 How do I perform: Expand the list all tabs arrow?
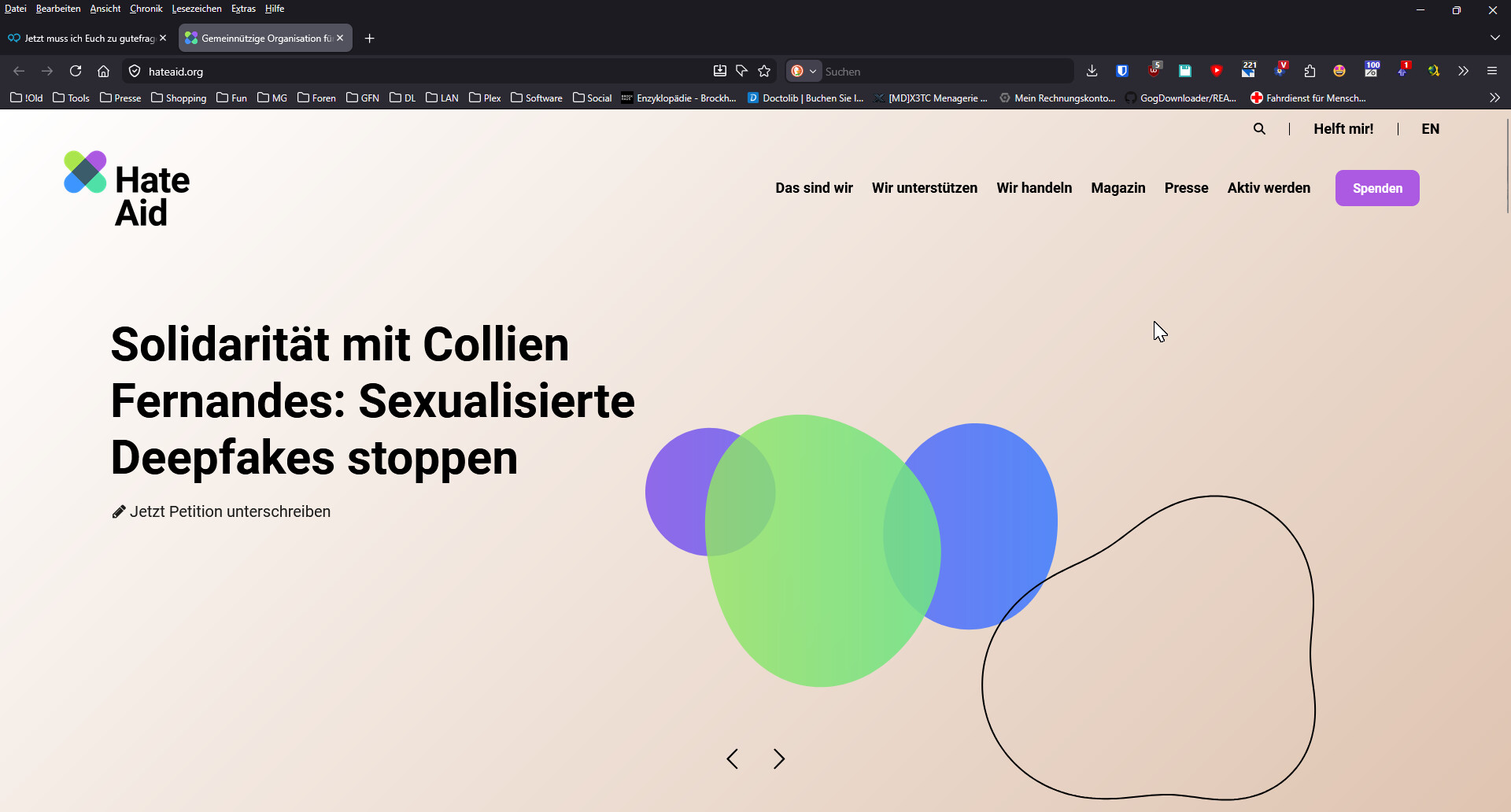(x=1494, y=38)
